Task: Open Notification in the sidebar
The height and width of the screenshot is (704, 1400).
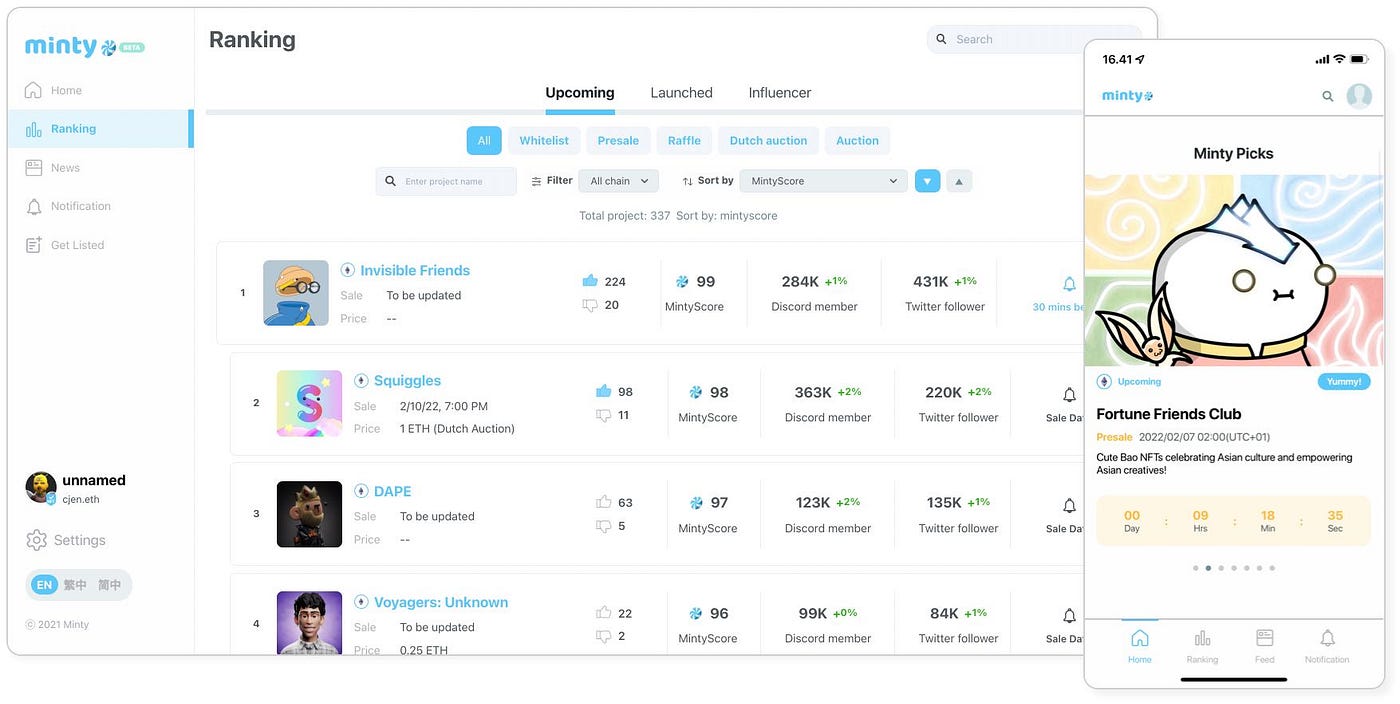Action: click(x=68, y=206)
